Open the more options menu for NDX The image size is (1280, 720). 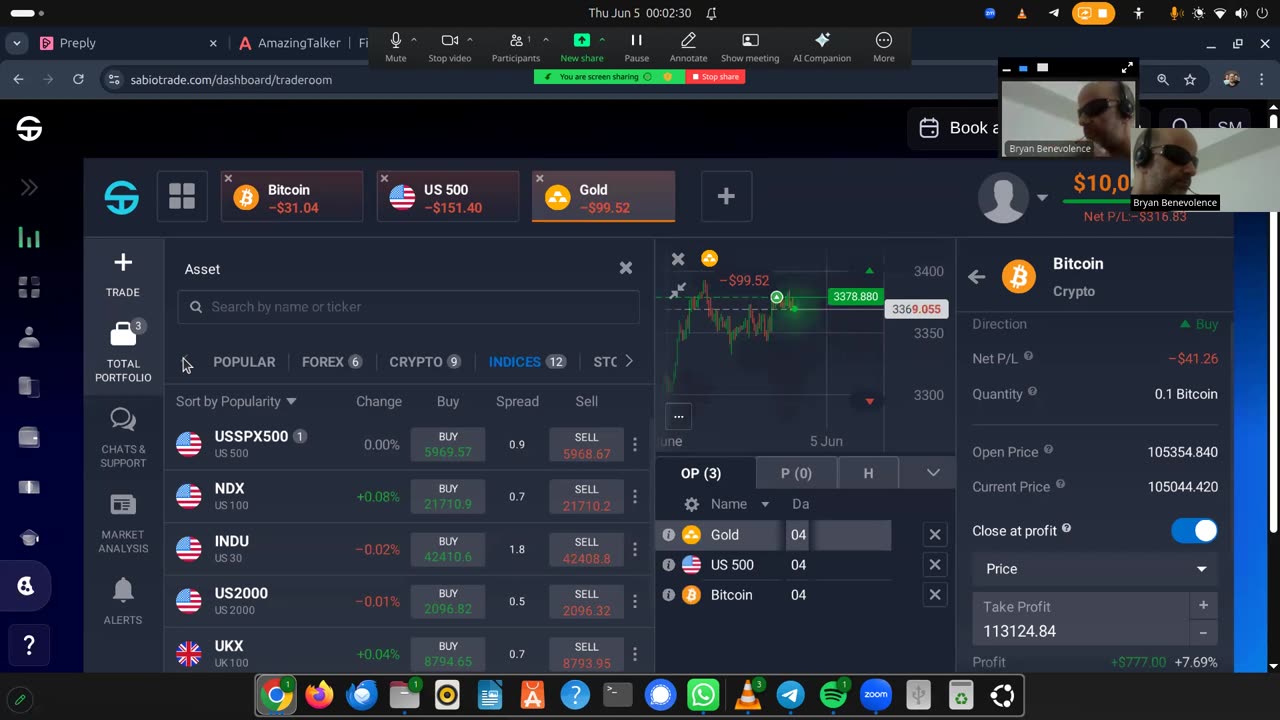(x=634, y=496)
